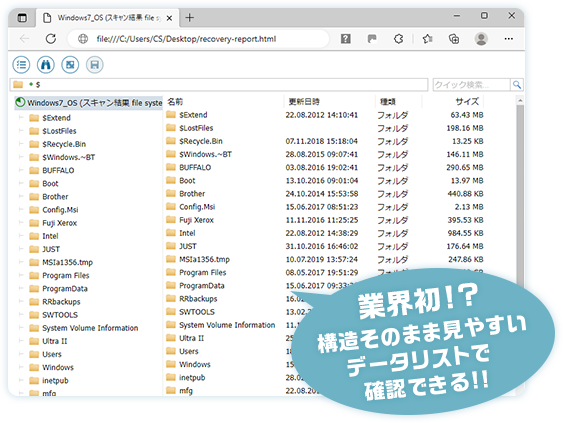Click the JUST list folder icon
The width and height of the screenshot is (563, 423).
[x=171, y=246]
